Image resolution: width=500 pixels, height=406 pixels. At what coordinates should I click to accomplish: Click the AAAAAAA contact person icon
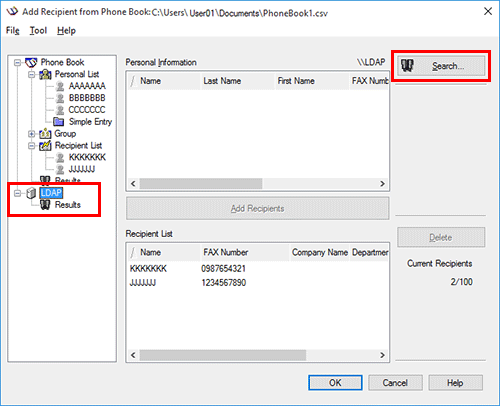(x=60, y=86)
